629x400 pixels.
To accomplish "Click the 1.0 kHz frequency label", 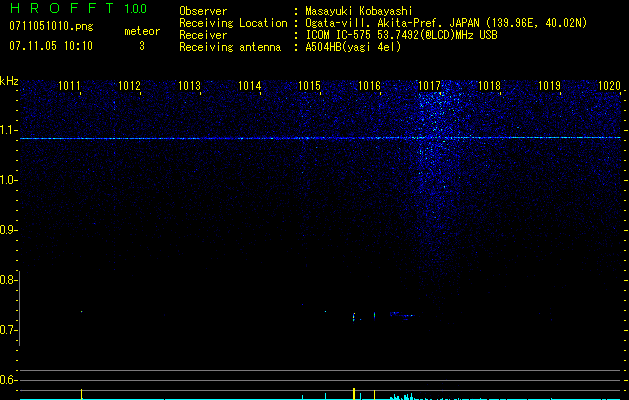I will 7,180.
